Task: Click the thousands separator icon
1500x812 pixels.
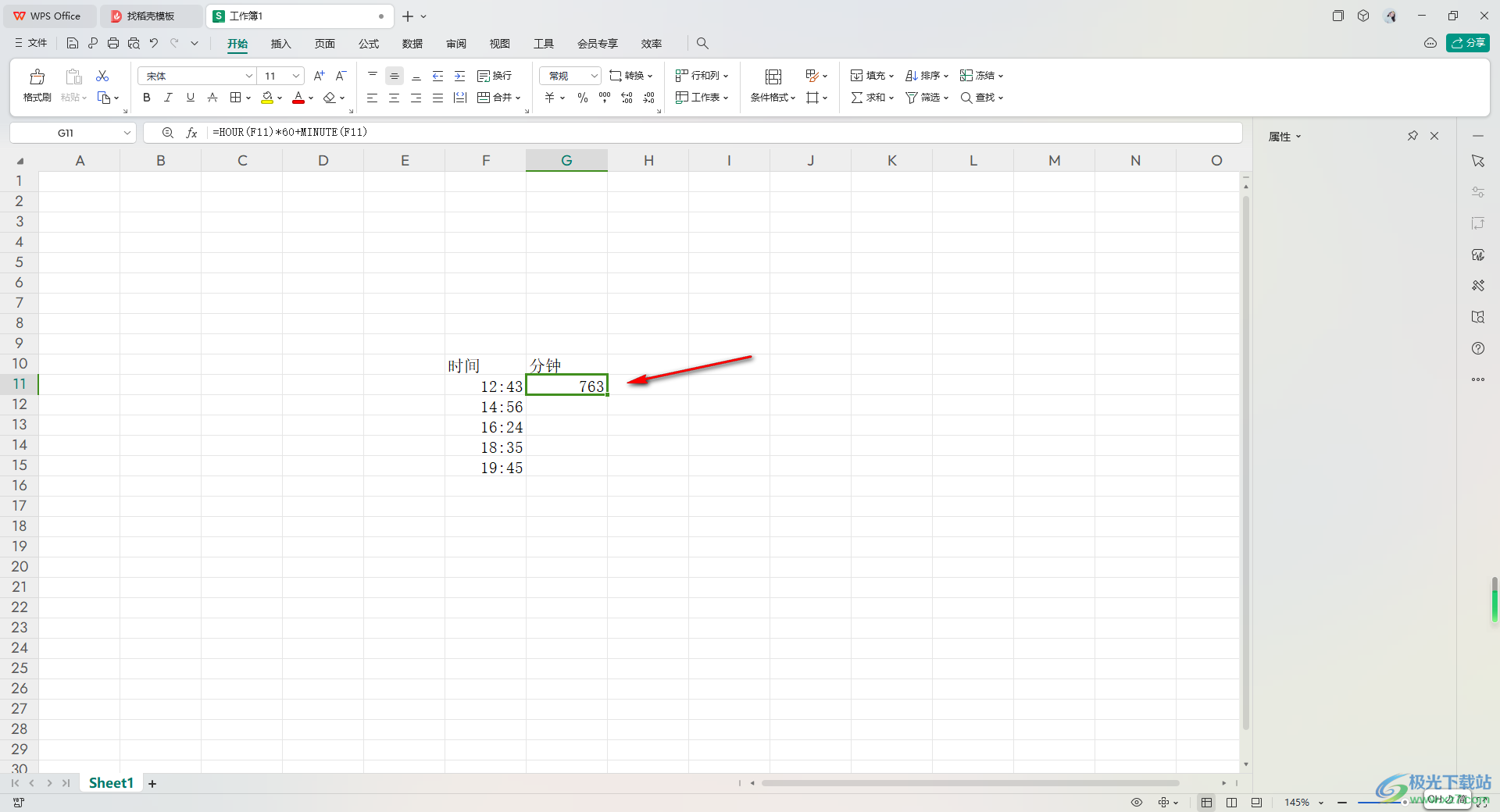Action: [605, 98]
